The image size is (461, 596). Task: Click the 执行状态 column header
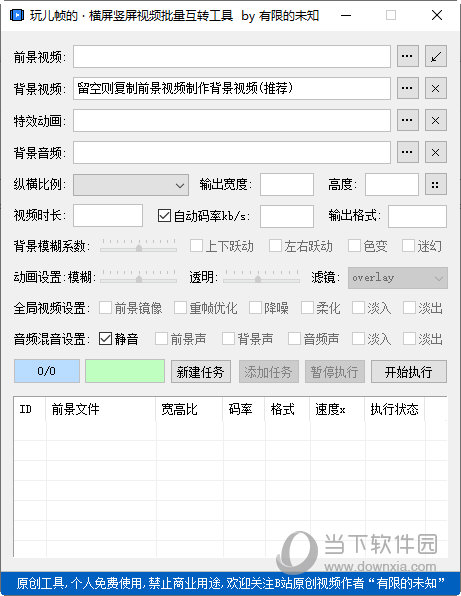[395, 409]
